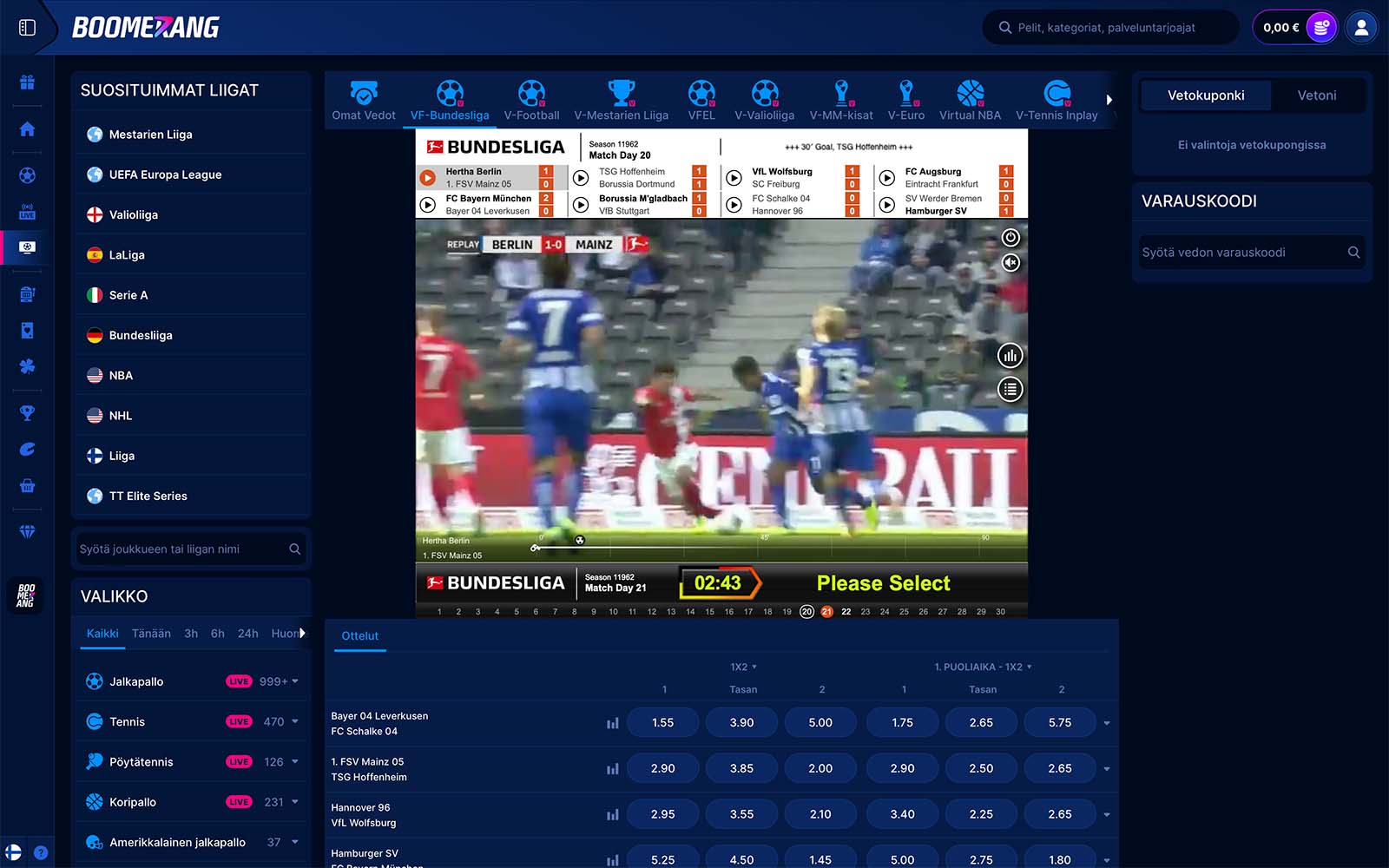Open Bundesliiga from popular leagues
The width and height of the screenshot is (1389, 868).
[x=141, y=335]
